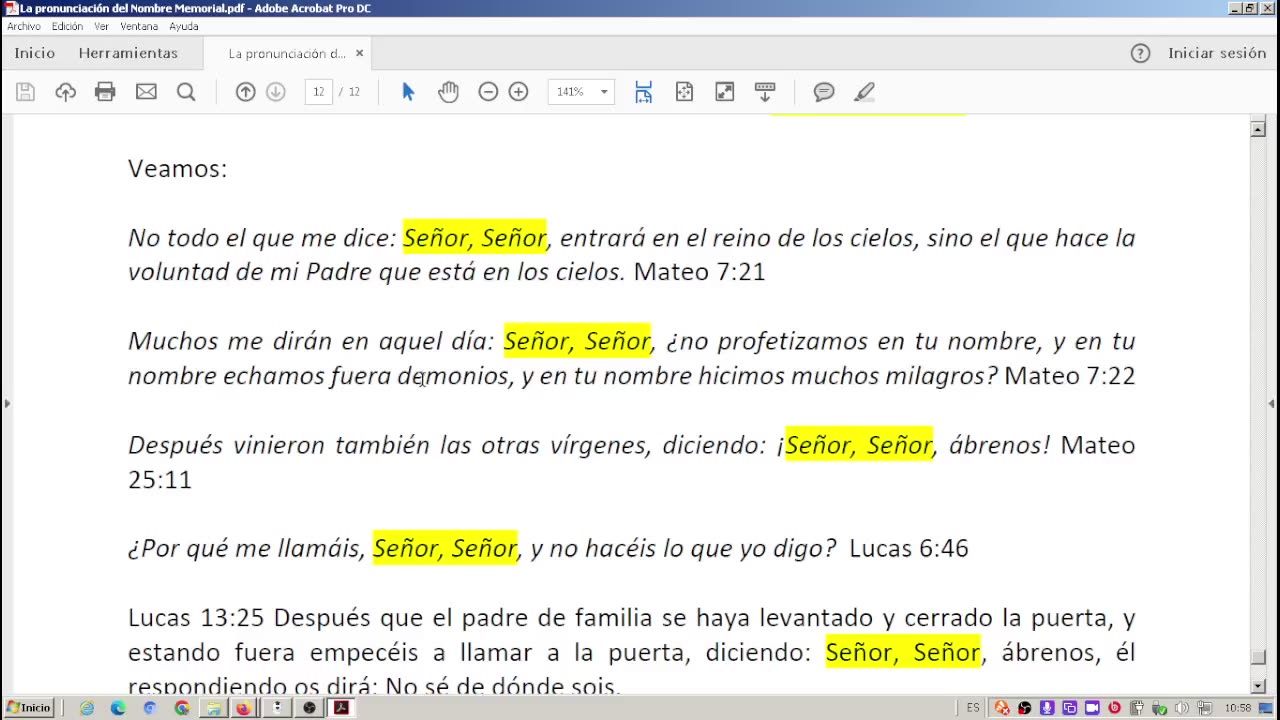Choose the Selection arrow tool
1280x720 pixels.
point(408,92)
